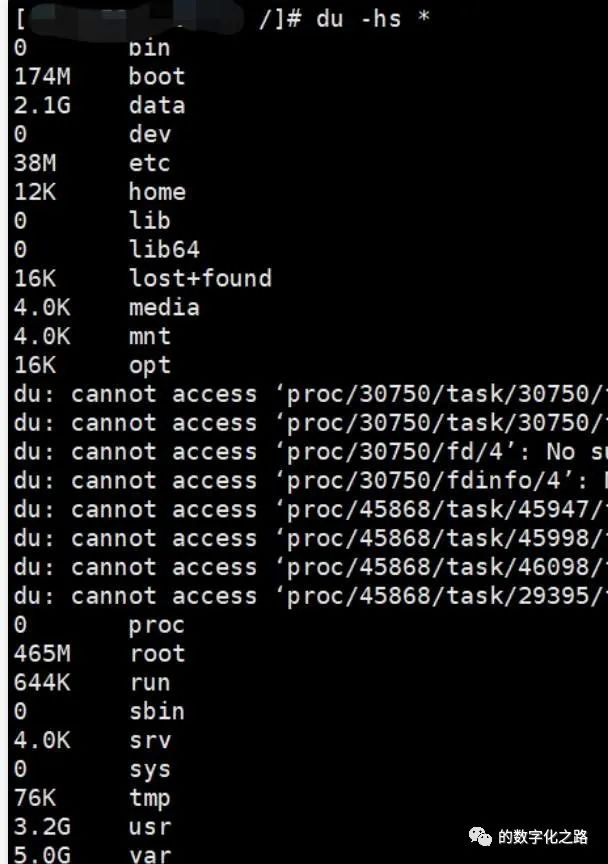Select the 'data' directory name
608x864 pixels.
point(157,105)
